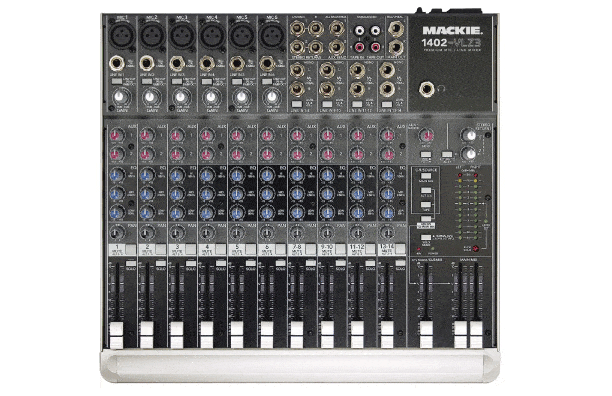Mute channel 4
Image resolution: width=612 pixels, height=396 pixels.
(x=221, y=249)
